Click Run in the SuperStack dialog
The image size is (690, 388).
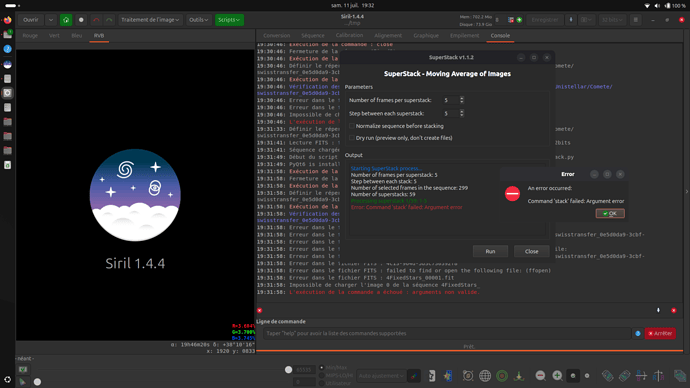pos(490,252)
